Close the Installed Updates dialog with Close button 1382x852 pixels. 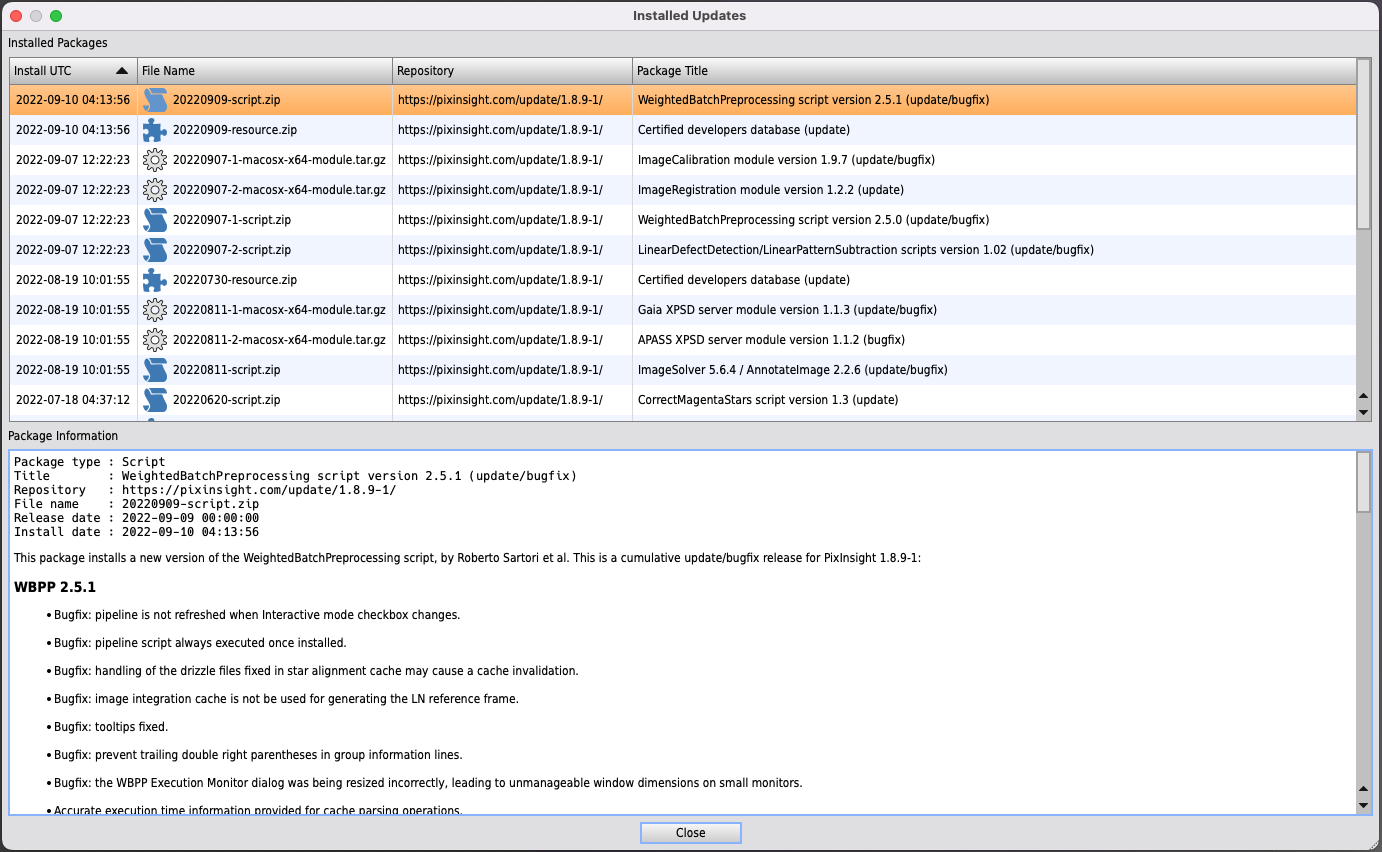[x=690, y=833]
